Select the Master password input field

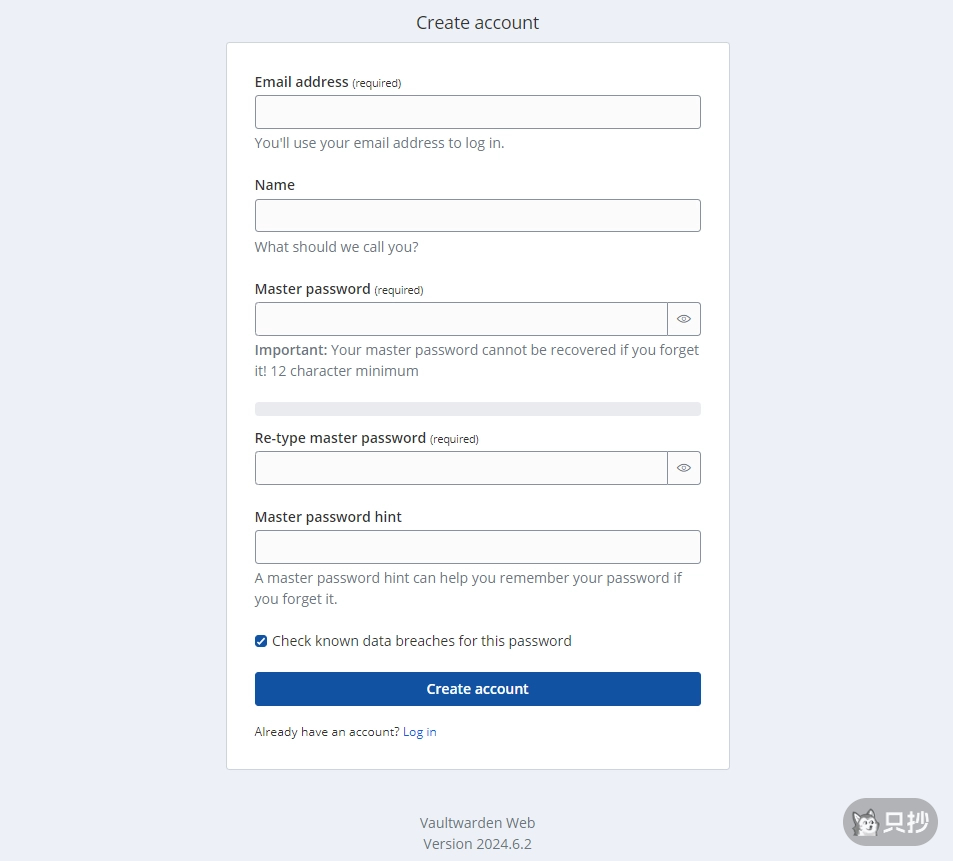click(461, 319)
